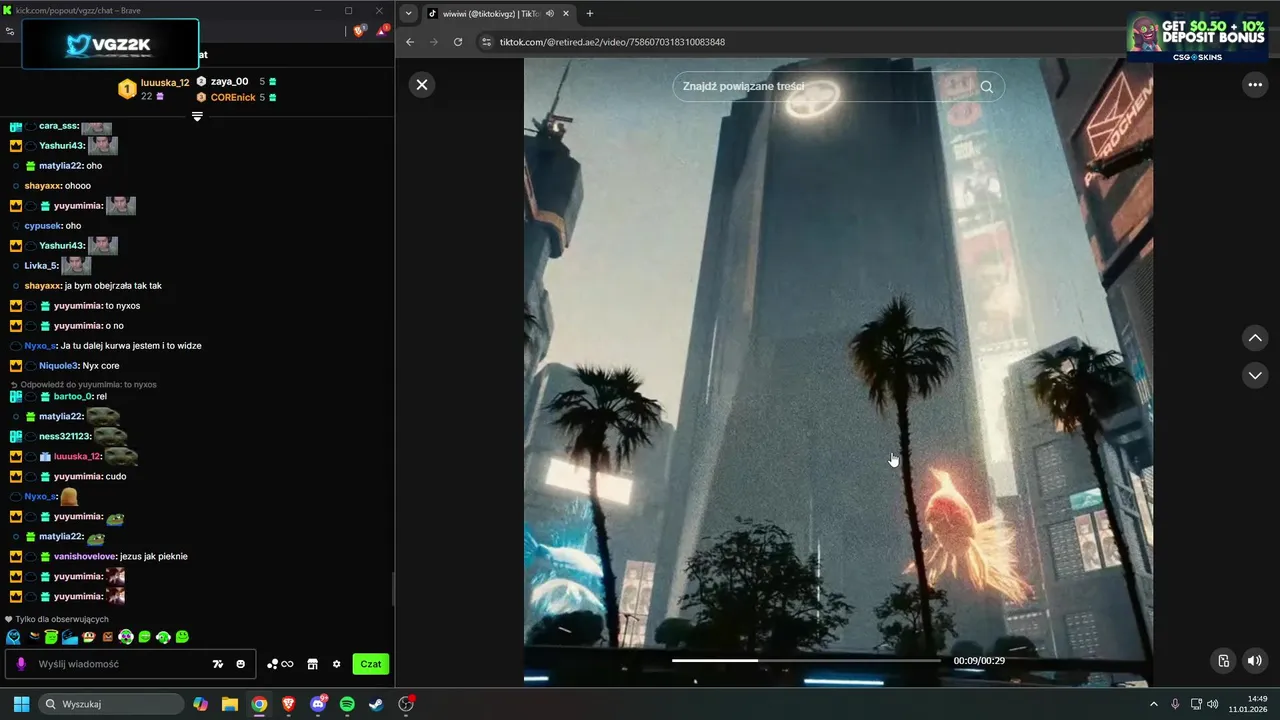Click username vanishovelove in chat
The width and height of the screenshot is (1280, 720).
[85, 556]
